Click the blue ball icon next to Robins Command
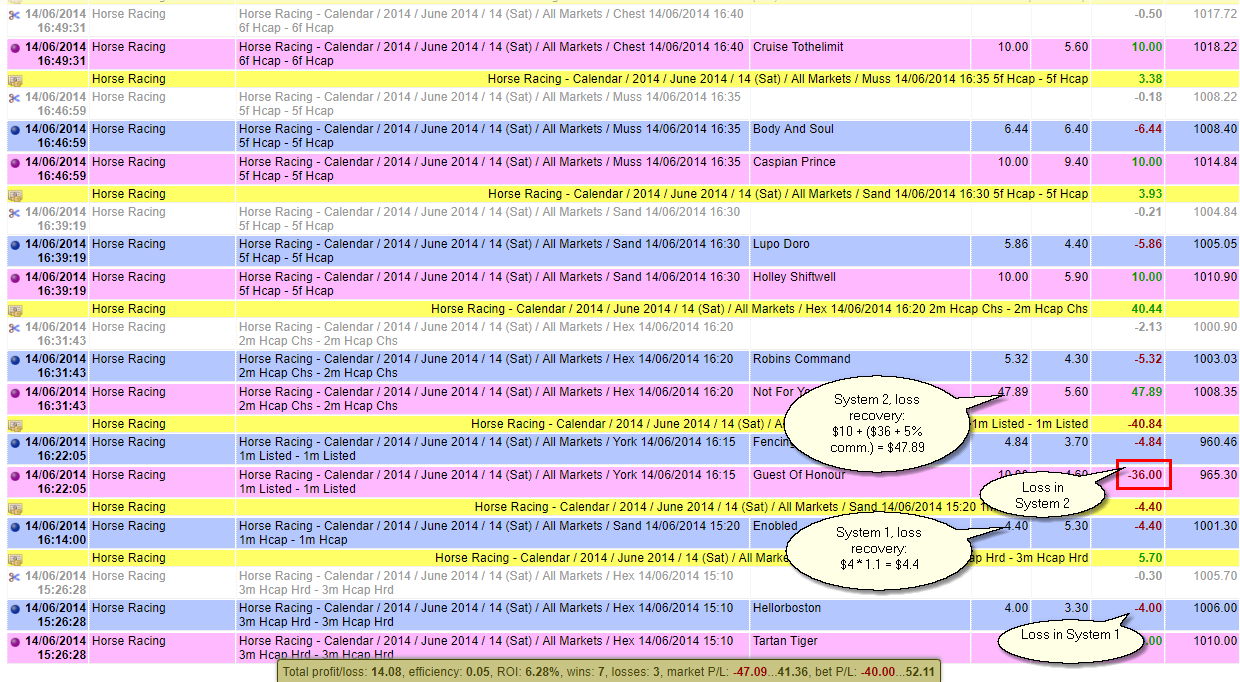The image size is (1240, 682). (x=14, y=359)
